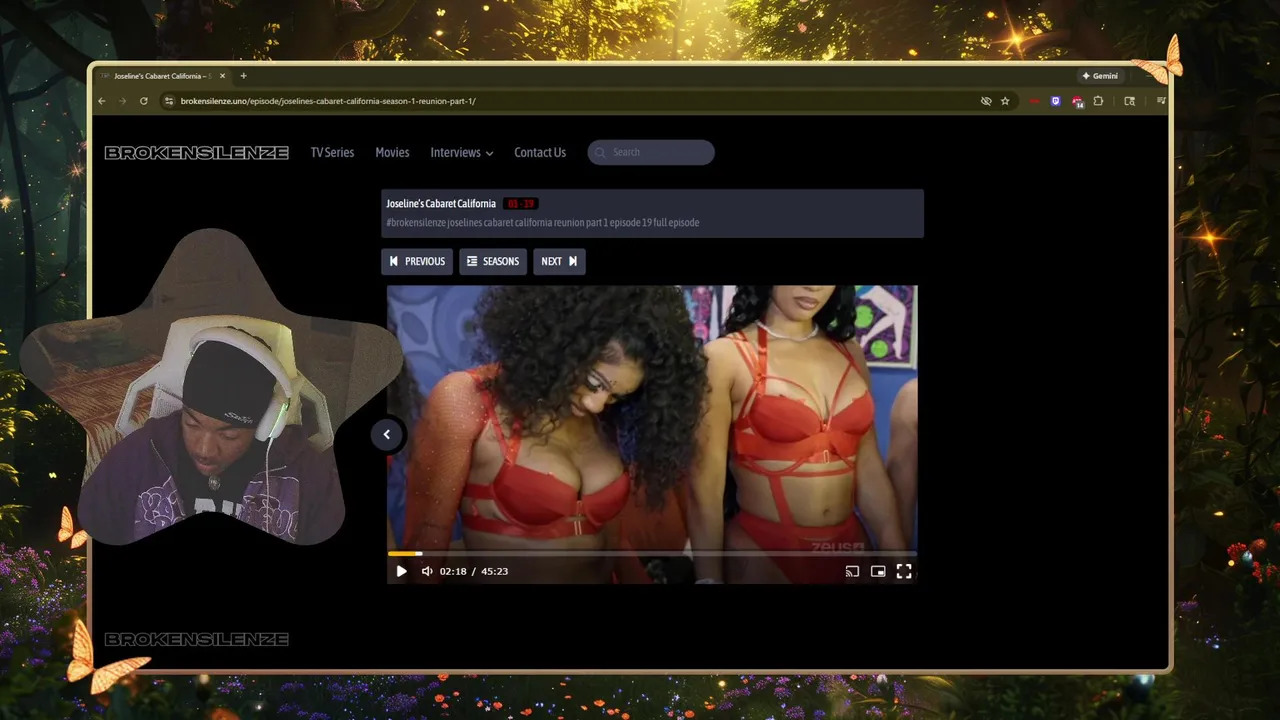Viewport: 1280px width, 720px height.
Task: Open the ad blocker extension showing 14
Action: coord(1077,101)
